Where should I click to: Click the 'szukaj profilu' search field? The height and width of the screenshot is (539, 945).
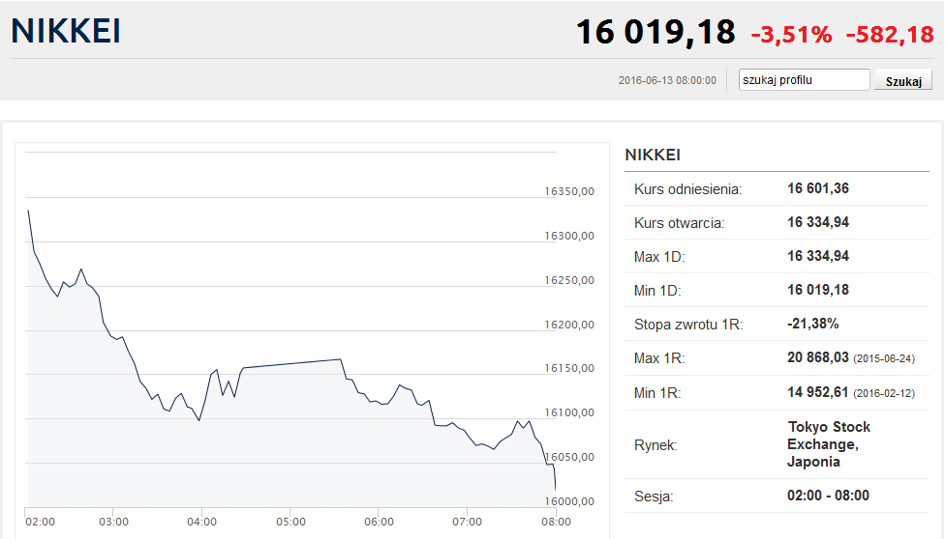pyautogui.click(x=804, y=80)
